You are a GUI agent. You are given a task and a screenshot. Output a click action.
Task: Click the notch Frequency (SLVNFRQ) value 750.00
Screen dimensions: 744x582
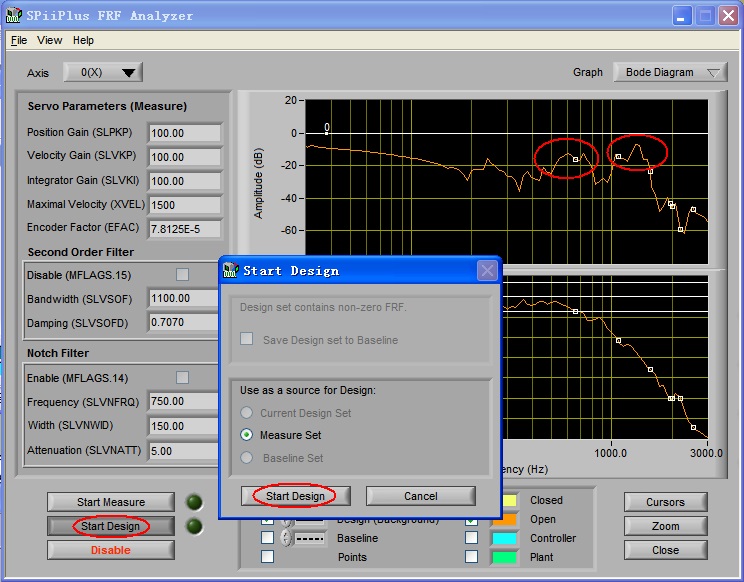[x=183, y=401]
